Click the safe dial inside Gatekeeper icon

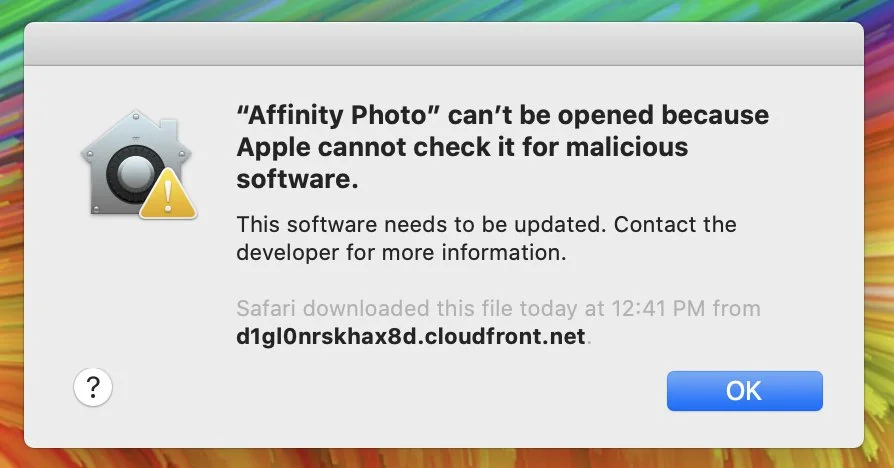pos(135,173)
